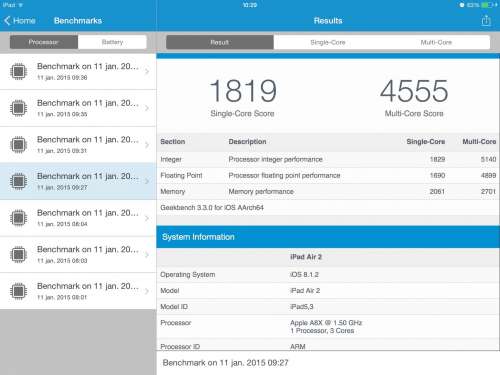Screen dimensions: 500x375
Task: Click the 1819 Single-Core Score value
Action: point(243,91)
